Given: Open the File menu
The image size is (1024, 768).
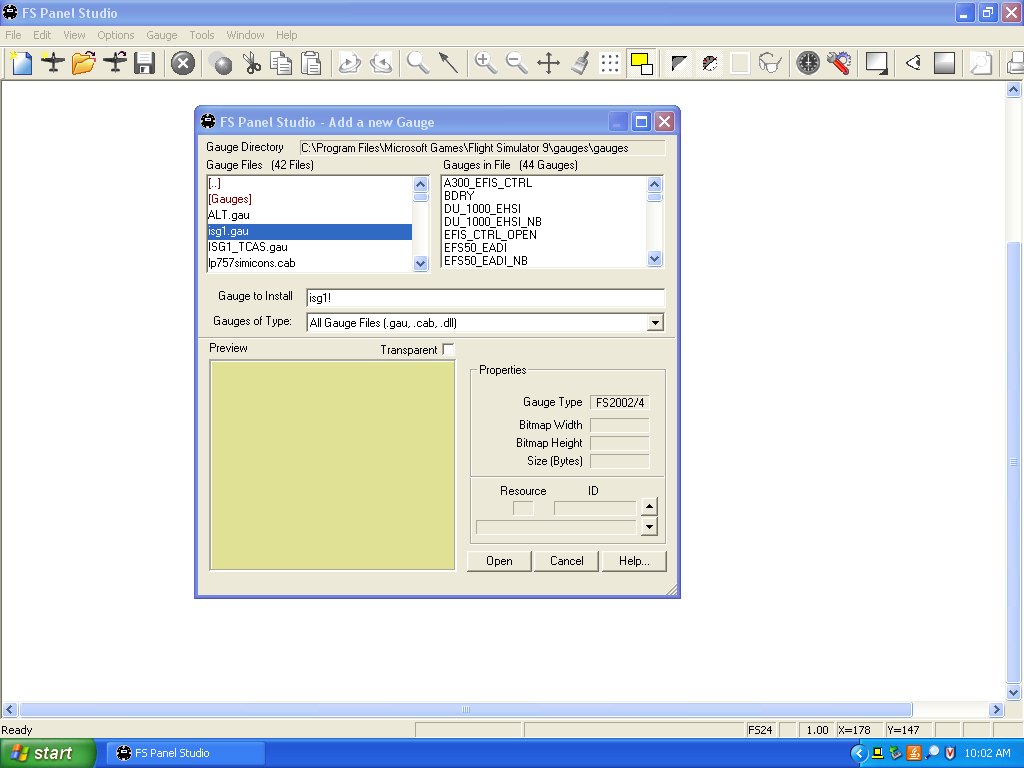Looking at the screenshot, I should [x=13, y=35].
